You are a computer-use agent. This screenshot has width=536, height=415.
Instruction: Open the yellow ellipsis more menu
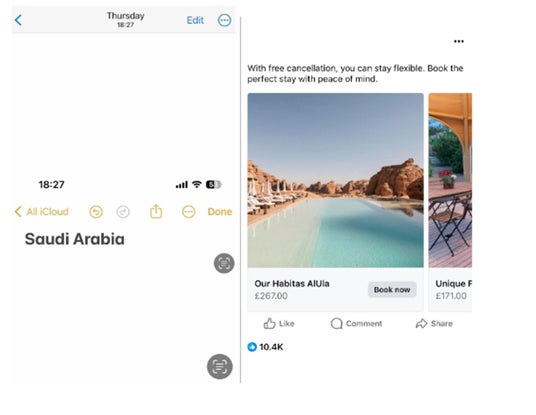[x=188, y=212]
